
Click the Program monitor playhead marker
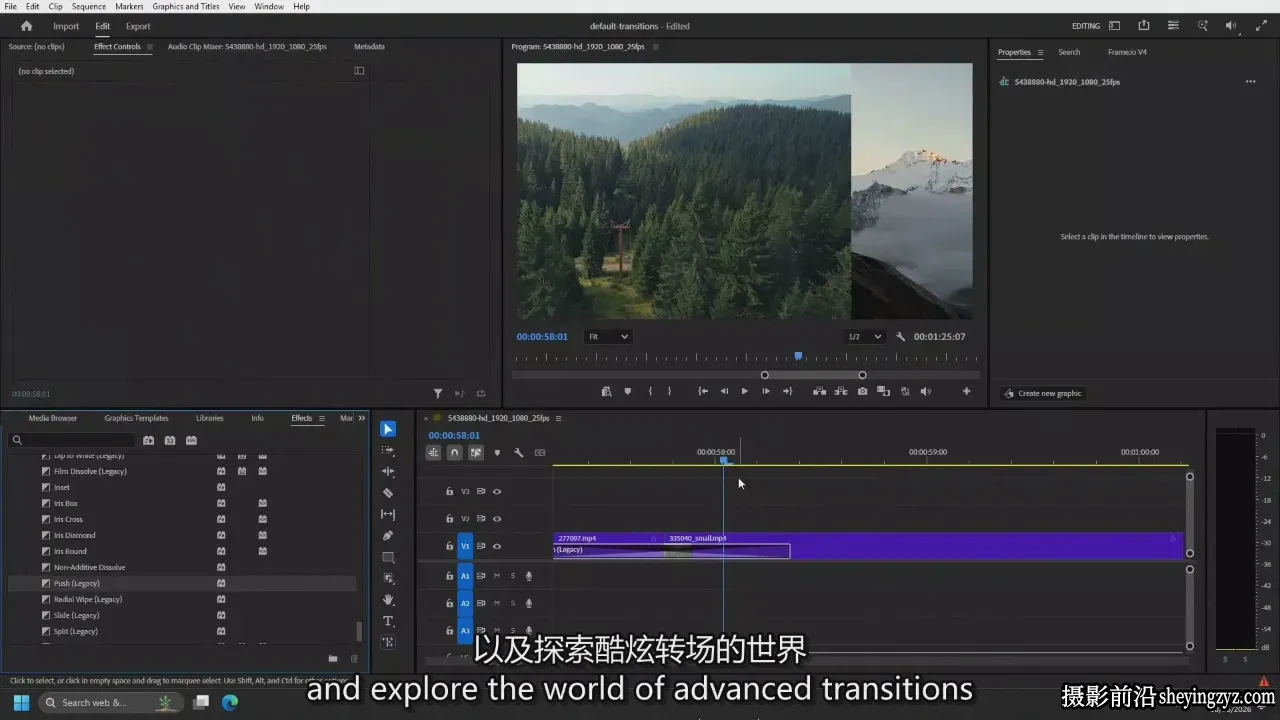798,356
